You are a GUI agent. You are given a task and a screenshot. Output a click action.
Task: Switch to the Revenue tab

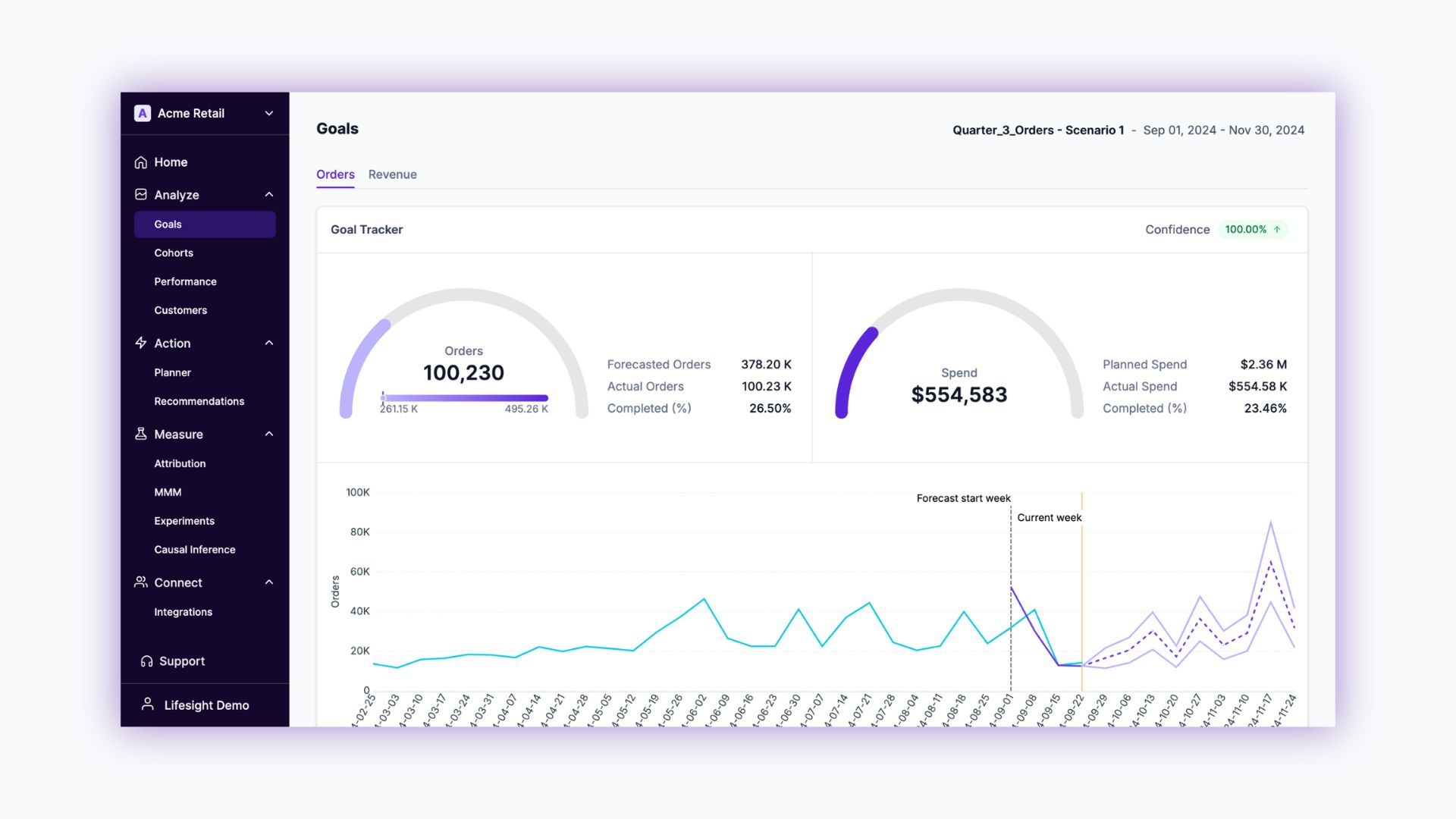coord(392,174)
